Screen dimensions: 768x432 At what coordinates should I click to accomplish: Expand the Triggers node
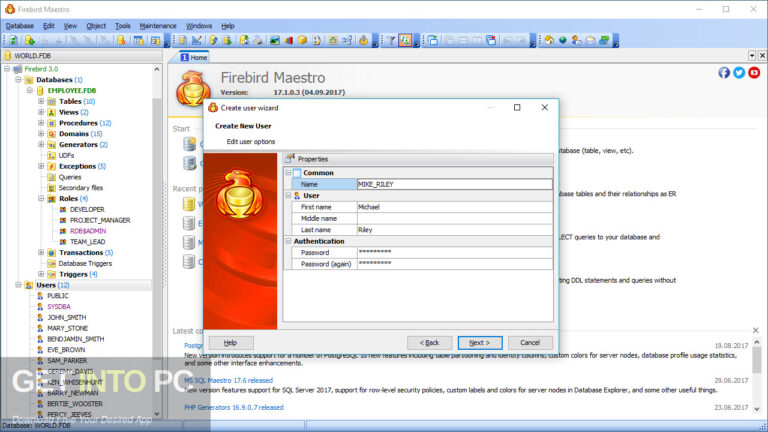coord(41,274)
